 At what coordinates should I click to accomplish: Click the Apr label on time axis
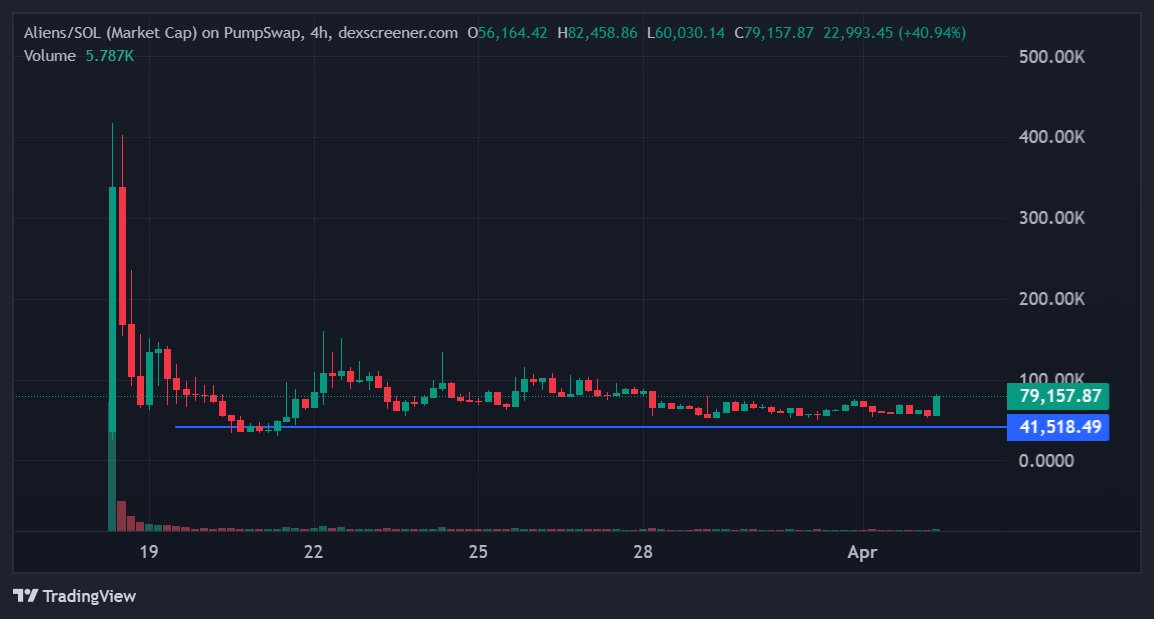(863, 552)
